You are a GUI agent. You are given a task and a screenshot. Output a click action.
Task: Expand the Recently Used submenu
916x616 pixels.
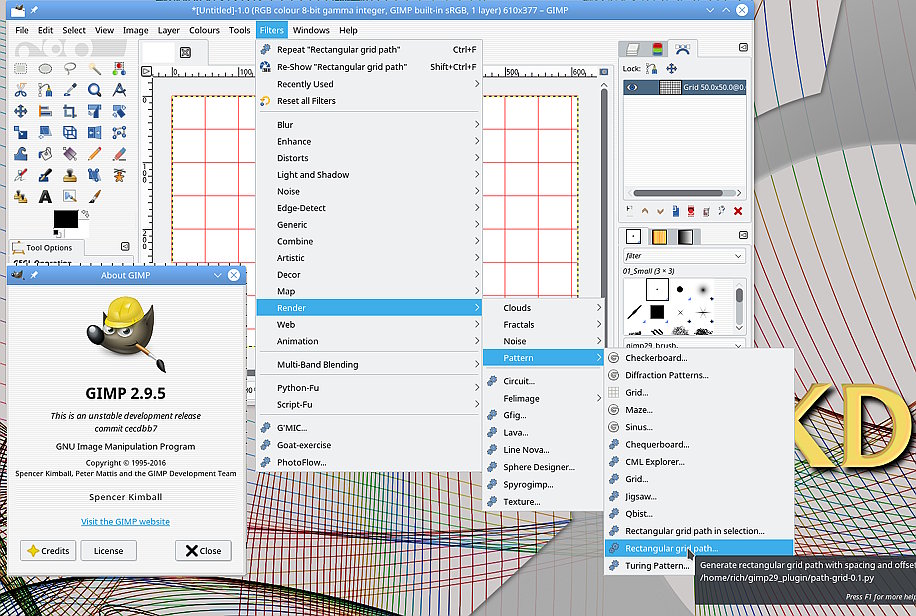click(369, 84)
